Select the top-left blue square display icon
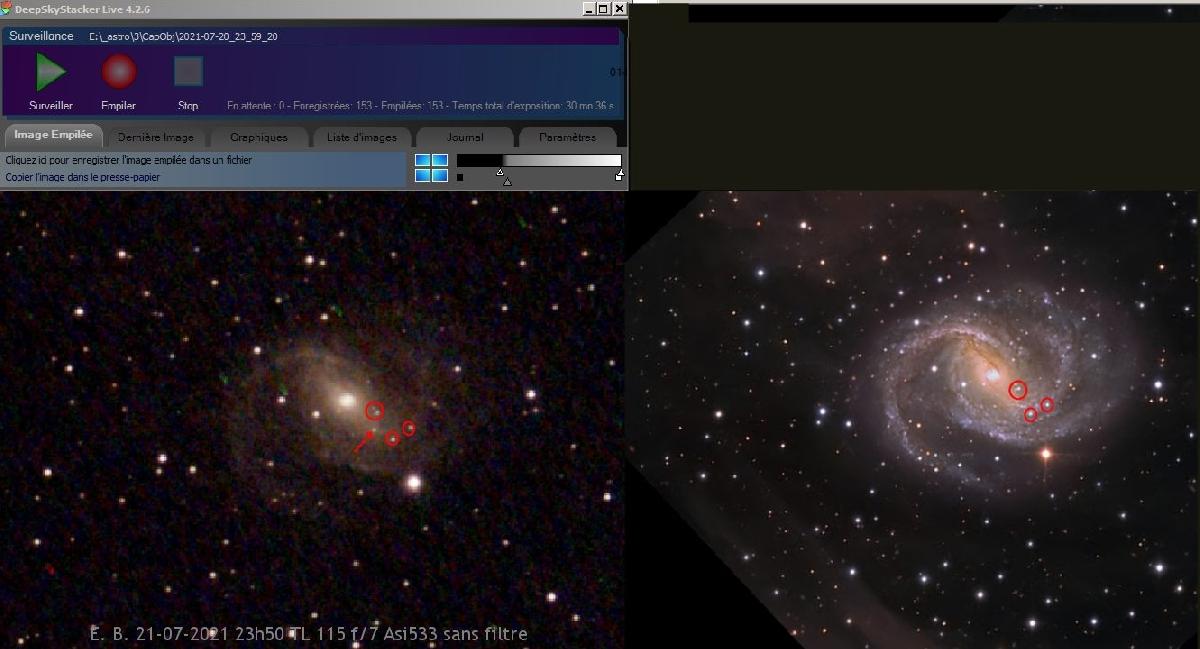This screenshot has width=1200, height=649. pyautogui.click(x=424, y=159)
